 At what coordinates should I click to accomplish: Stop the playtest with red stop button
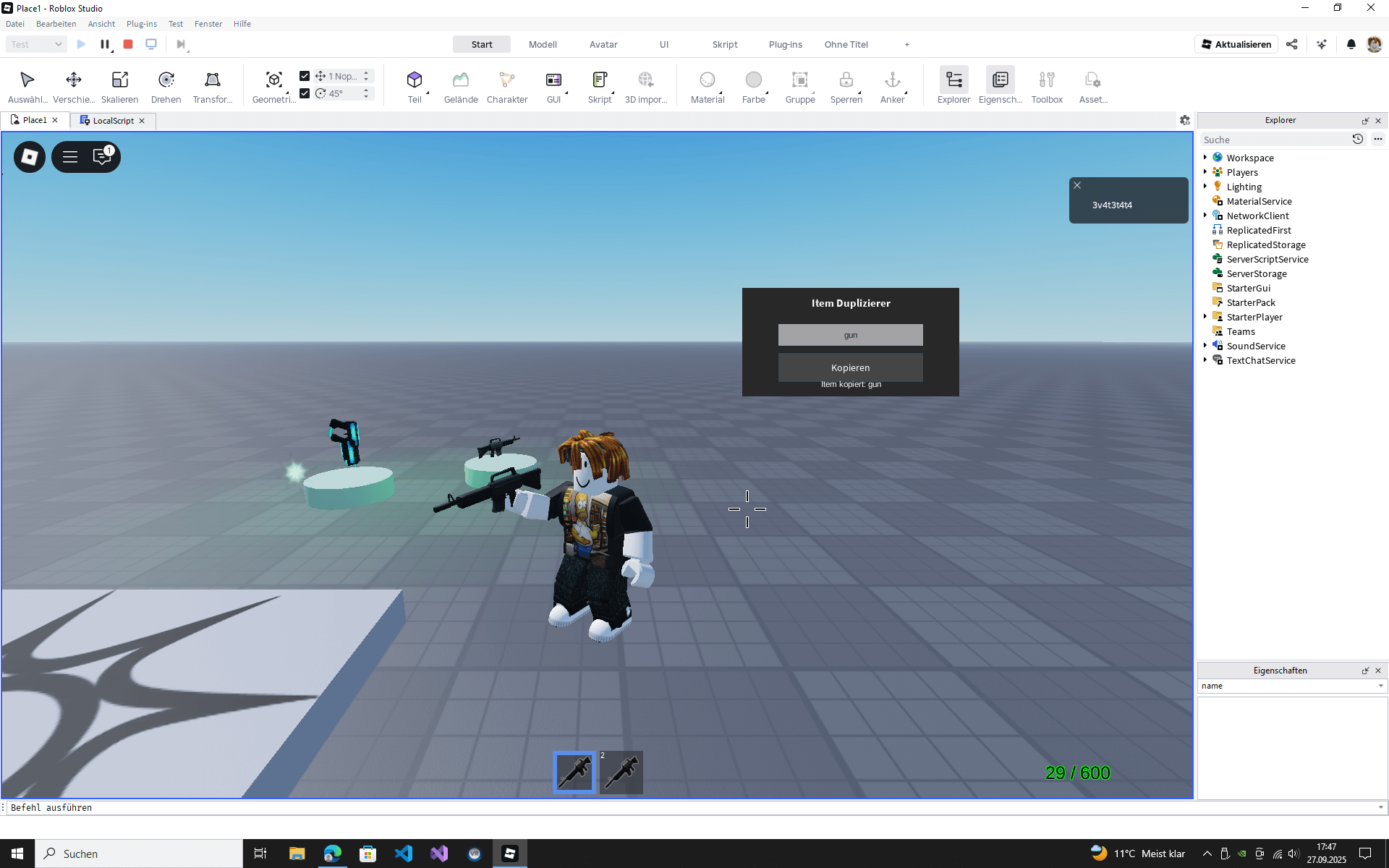[x=128, y=44]
